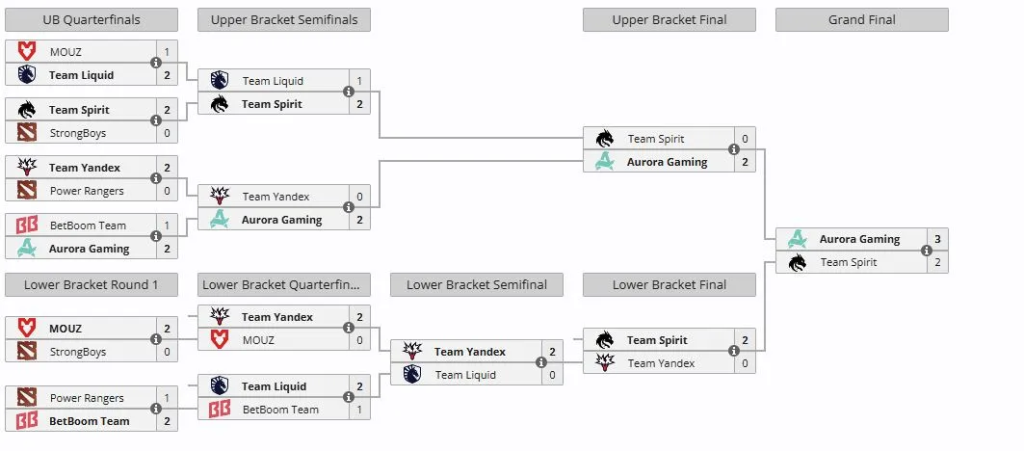Click the Lower Bracket Final info icon
1024x451 pixels.
[734, 351]
